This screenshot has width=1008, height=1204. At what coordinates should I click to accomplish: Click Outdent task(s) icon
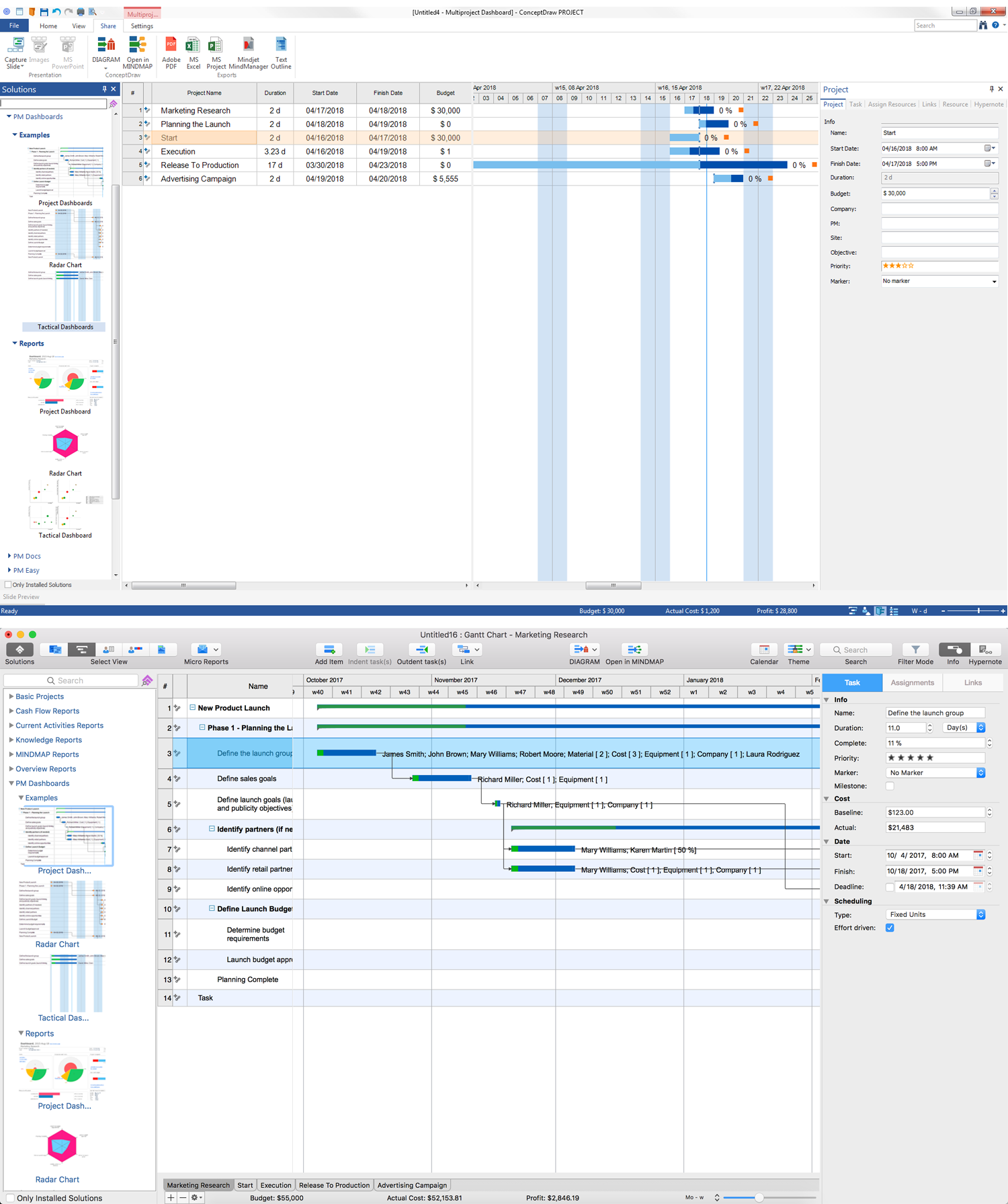[x=421, y=649]
